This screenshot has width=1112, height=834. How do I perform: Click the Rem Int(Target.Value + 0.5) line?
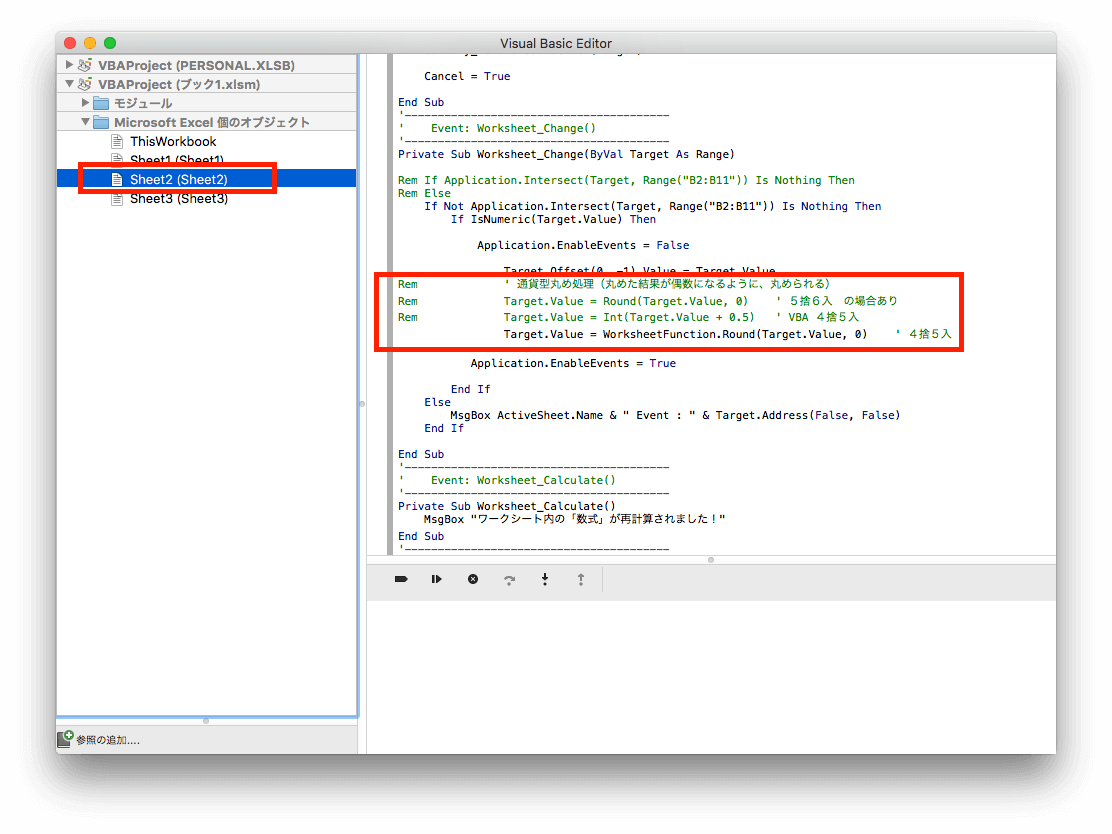coord(628,317)
